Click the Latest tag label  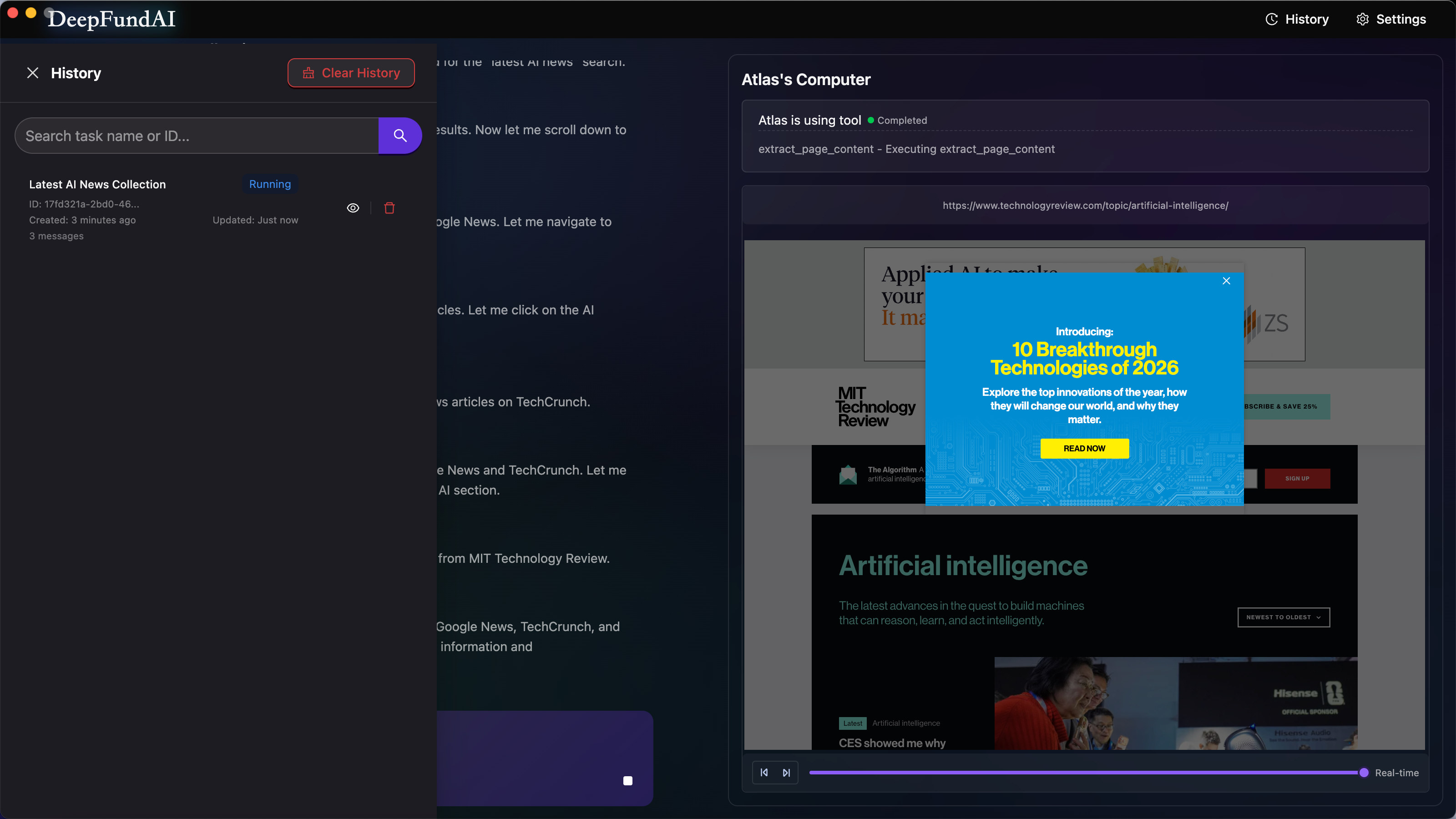(852, 723)
